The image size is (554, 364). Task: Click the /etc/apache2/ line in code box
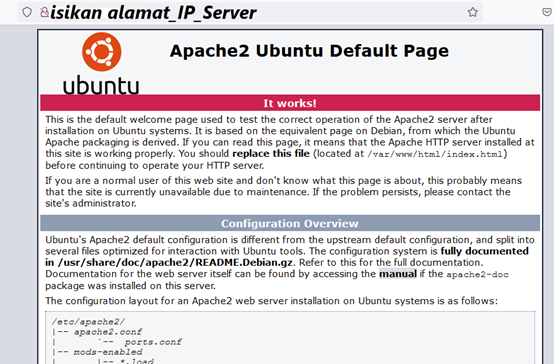click(x=88, y=322)
